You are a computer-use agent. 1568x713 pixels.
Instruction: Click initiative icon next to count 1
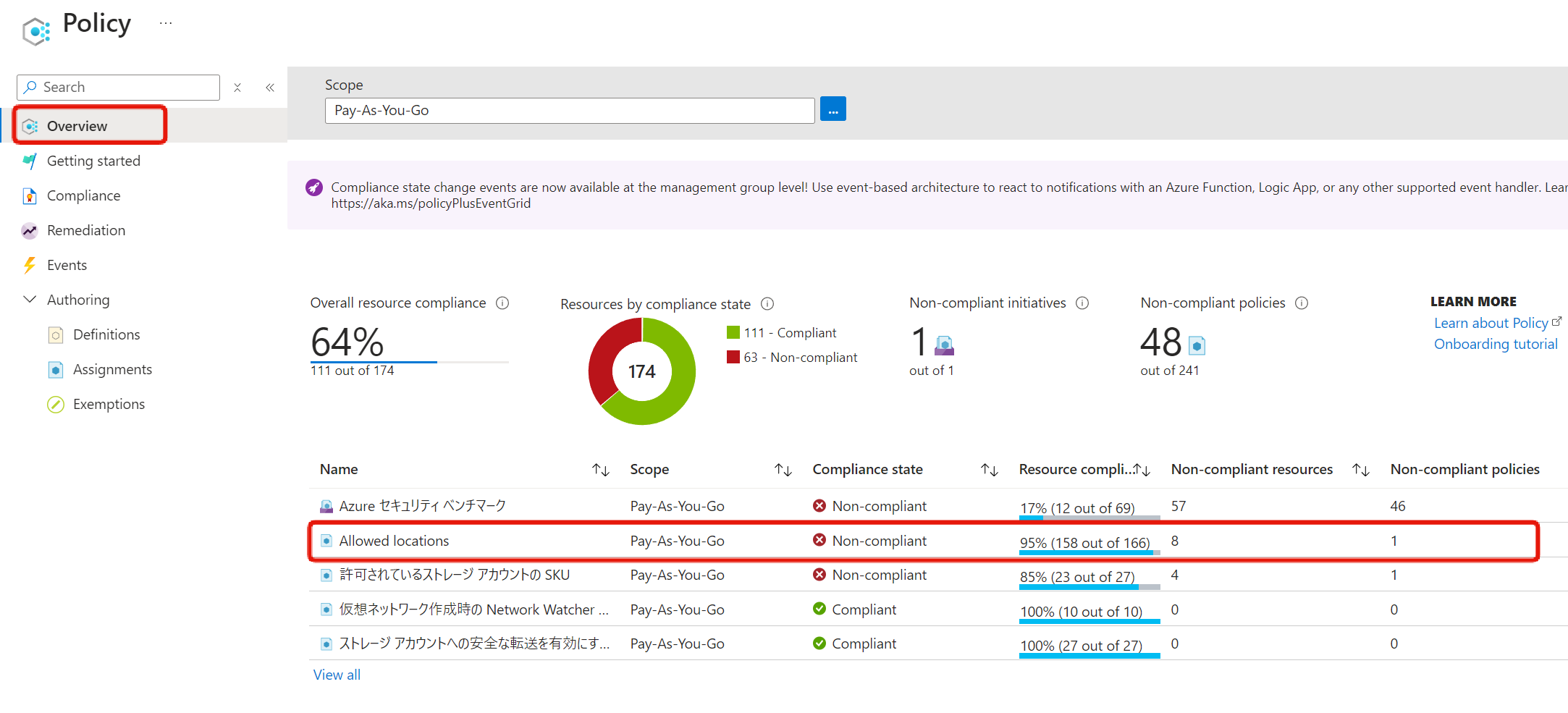tap(945, 345)
